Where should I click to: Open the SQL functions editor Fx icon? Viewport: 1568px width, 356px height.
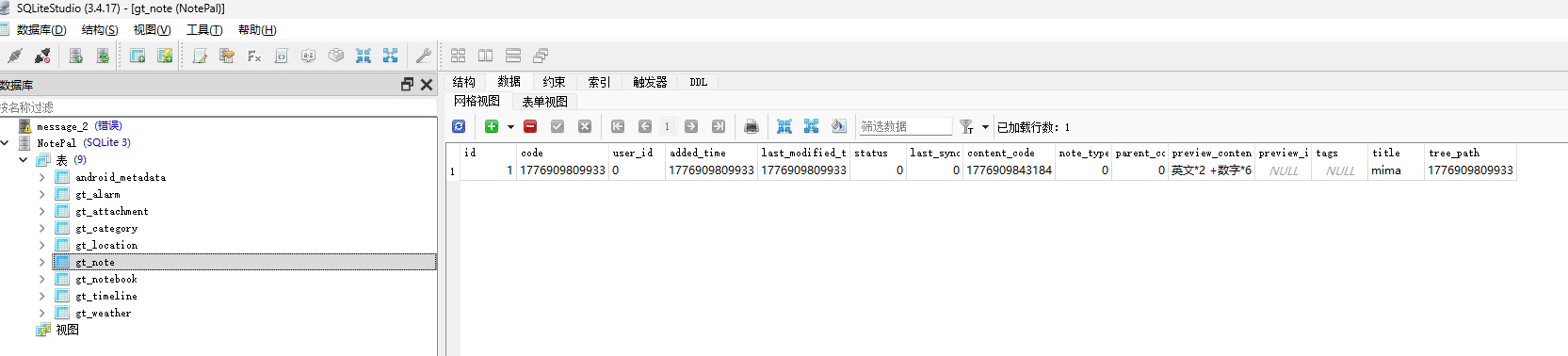point(254,56)
